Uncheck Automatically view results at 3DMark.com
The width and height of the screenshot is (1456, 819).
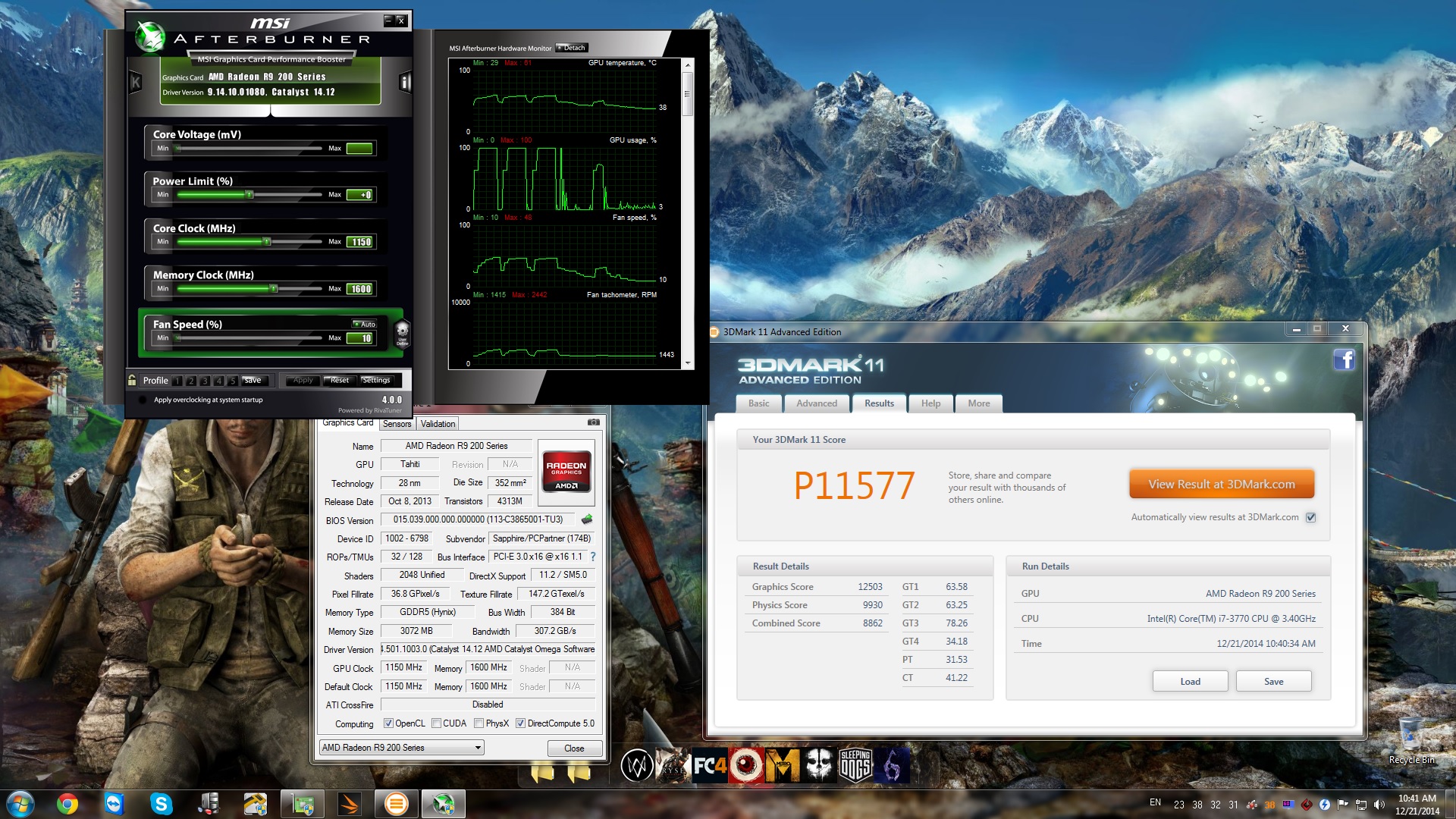tap(1310, 517)
